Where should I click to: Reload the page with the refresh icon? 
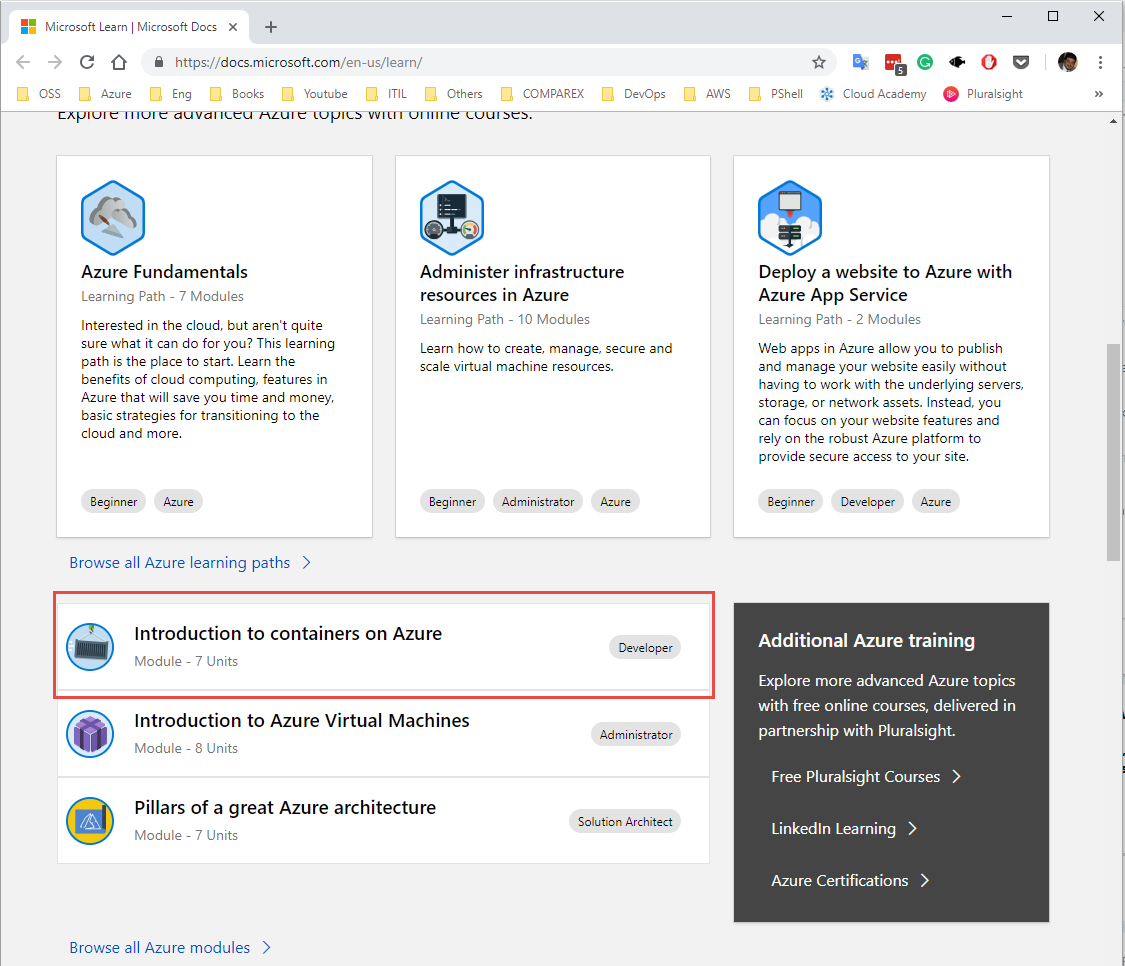coord(87,62)
